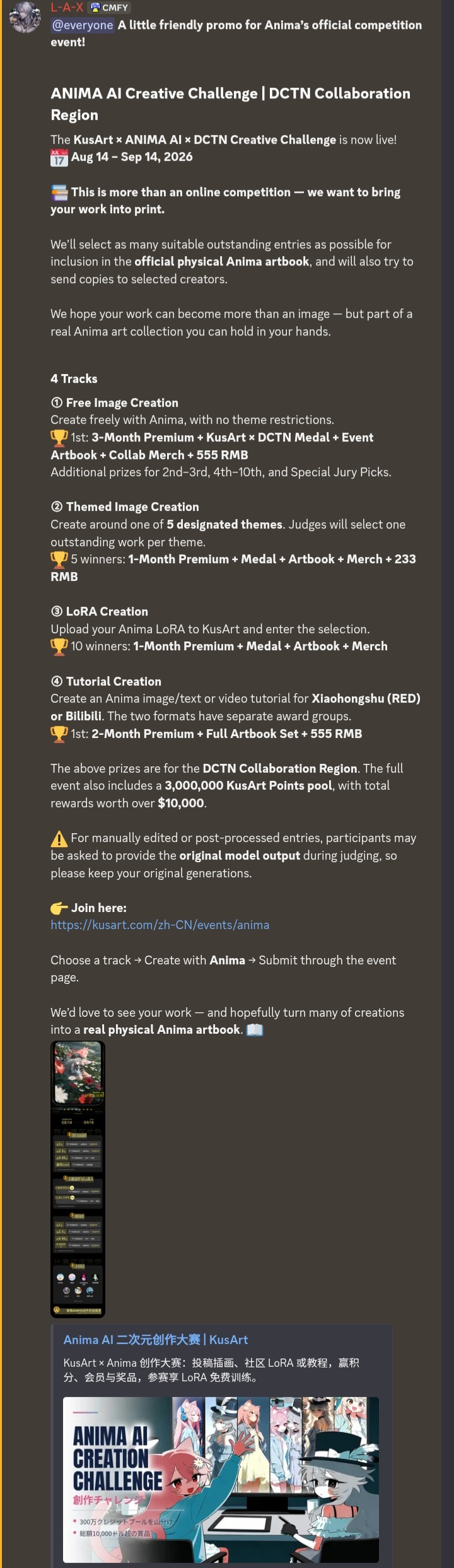Click the trophy emoji beside '10 winners'

59,647
